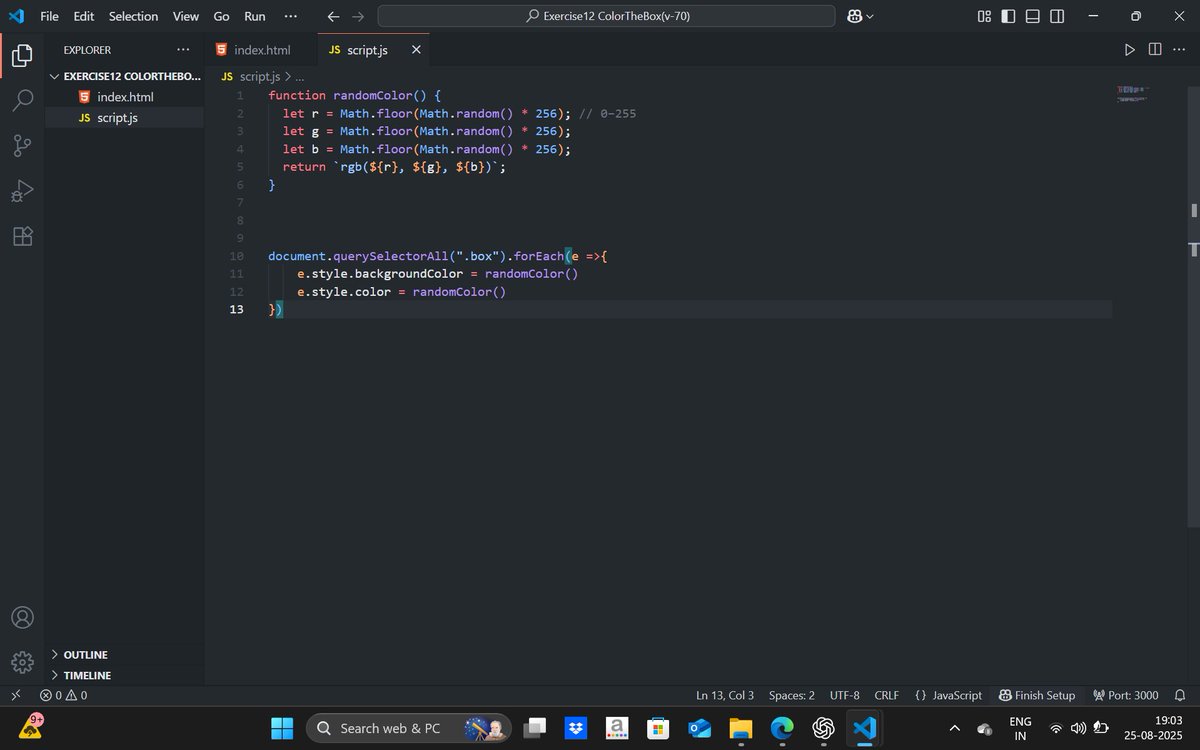Click Port: 3000 in status bar
Screen dimensions: 1200x750
1126,695
